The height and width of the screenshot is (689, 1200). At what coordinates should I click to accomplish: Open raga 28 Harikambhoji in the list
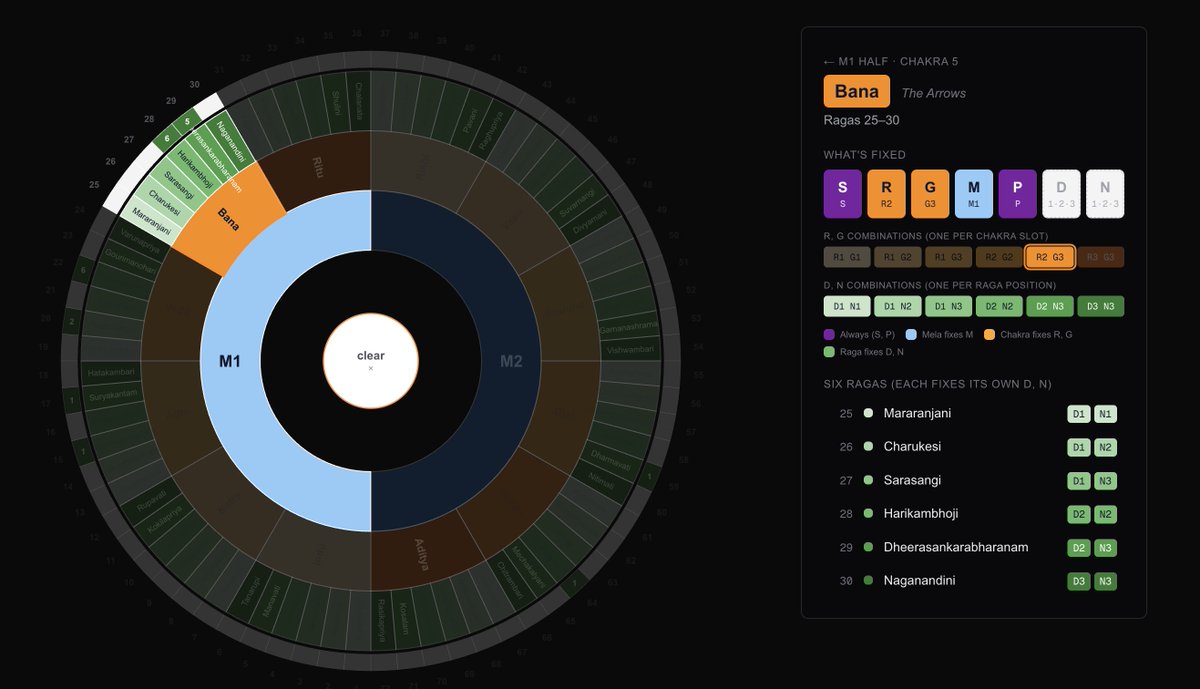(974, 514)
